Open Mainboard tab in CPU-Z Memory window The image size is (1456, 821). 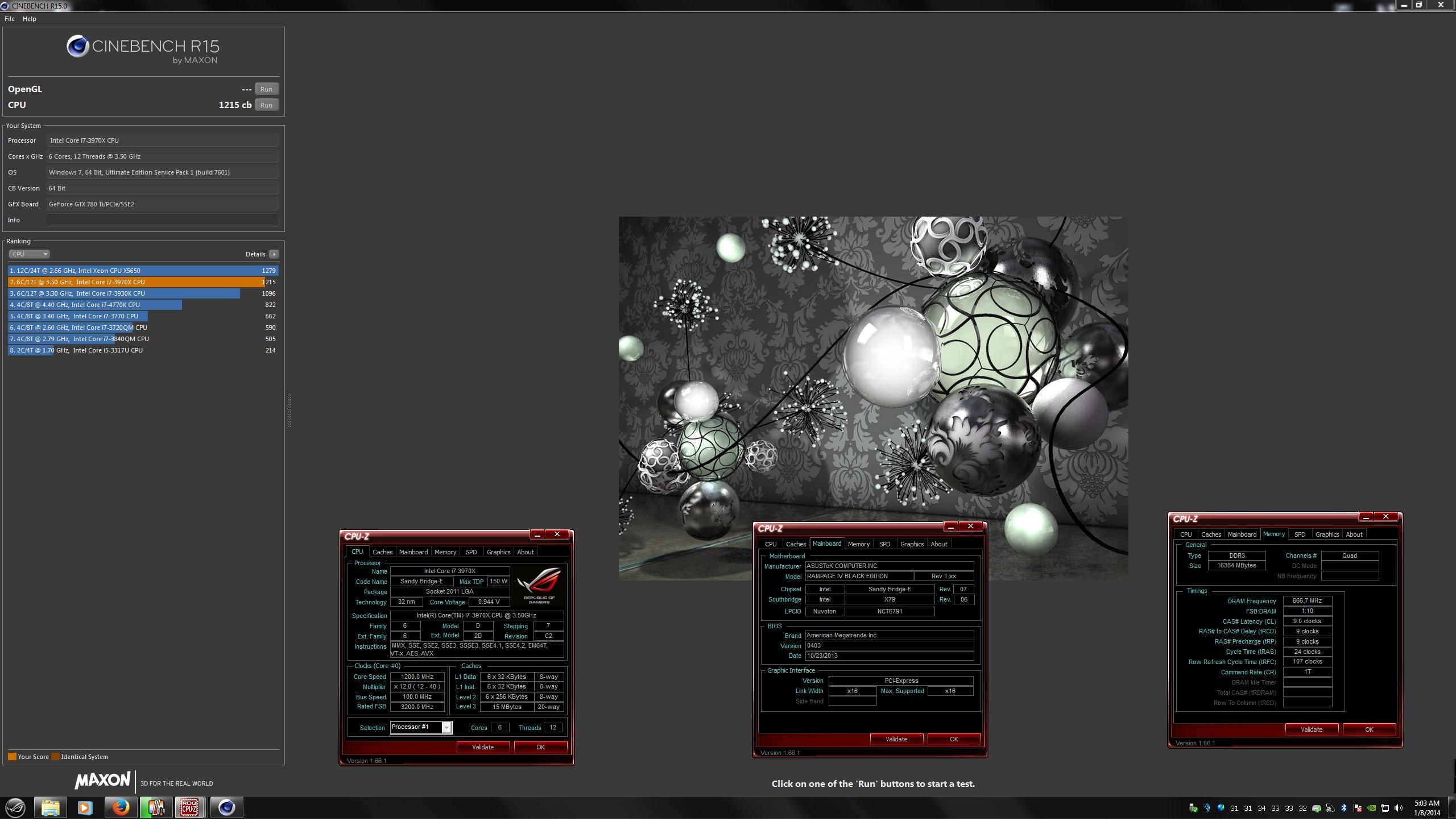(1242, 536)
